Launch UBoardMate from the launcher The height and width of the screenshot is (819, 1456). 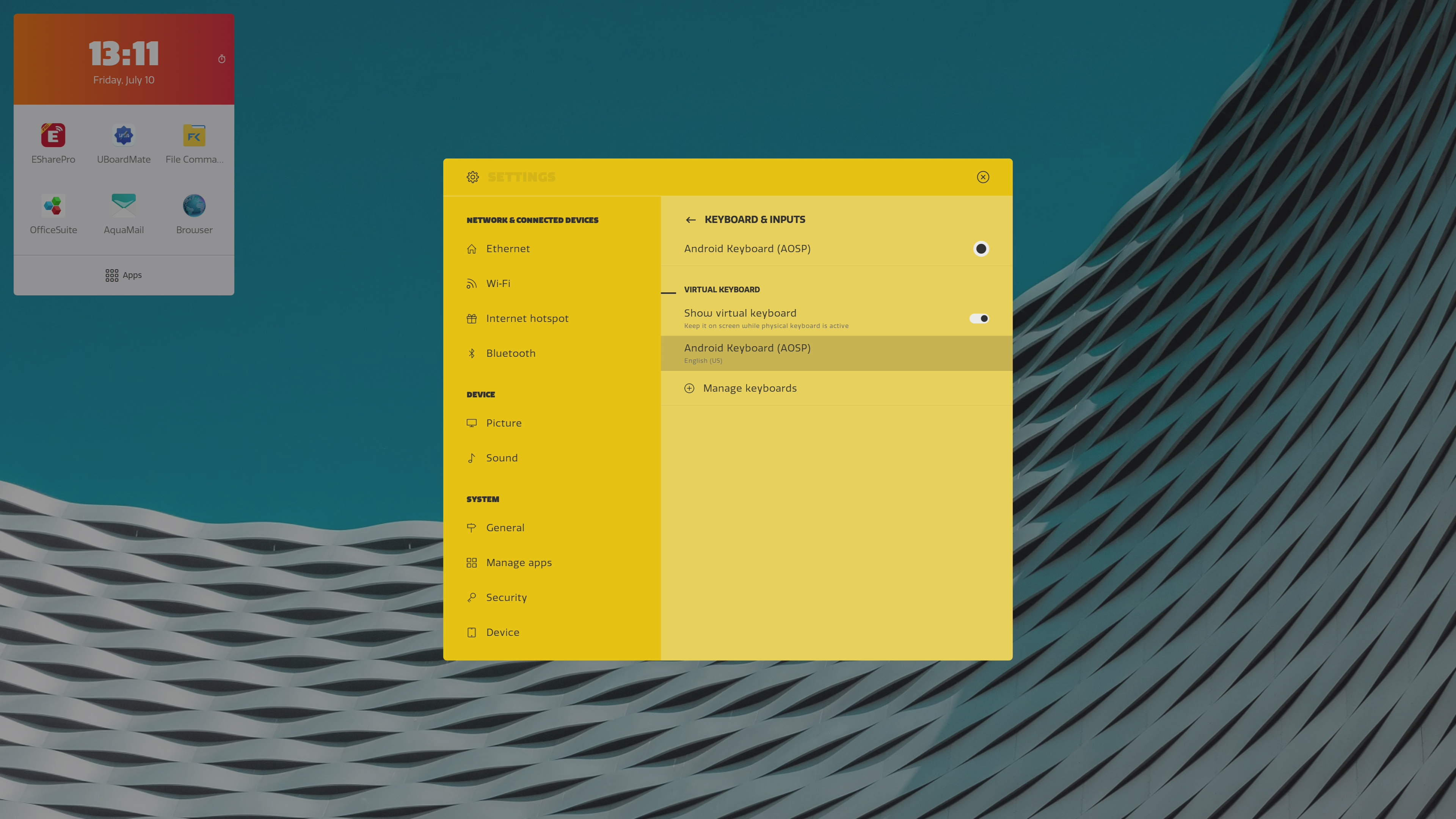coord(123,136)
